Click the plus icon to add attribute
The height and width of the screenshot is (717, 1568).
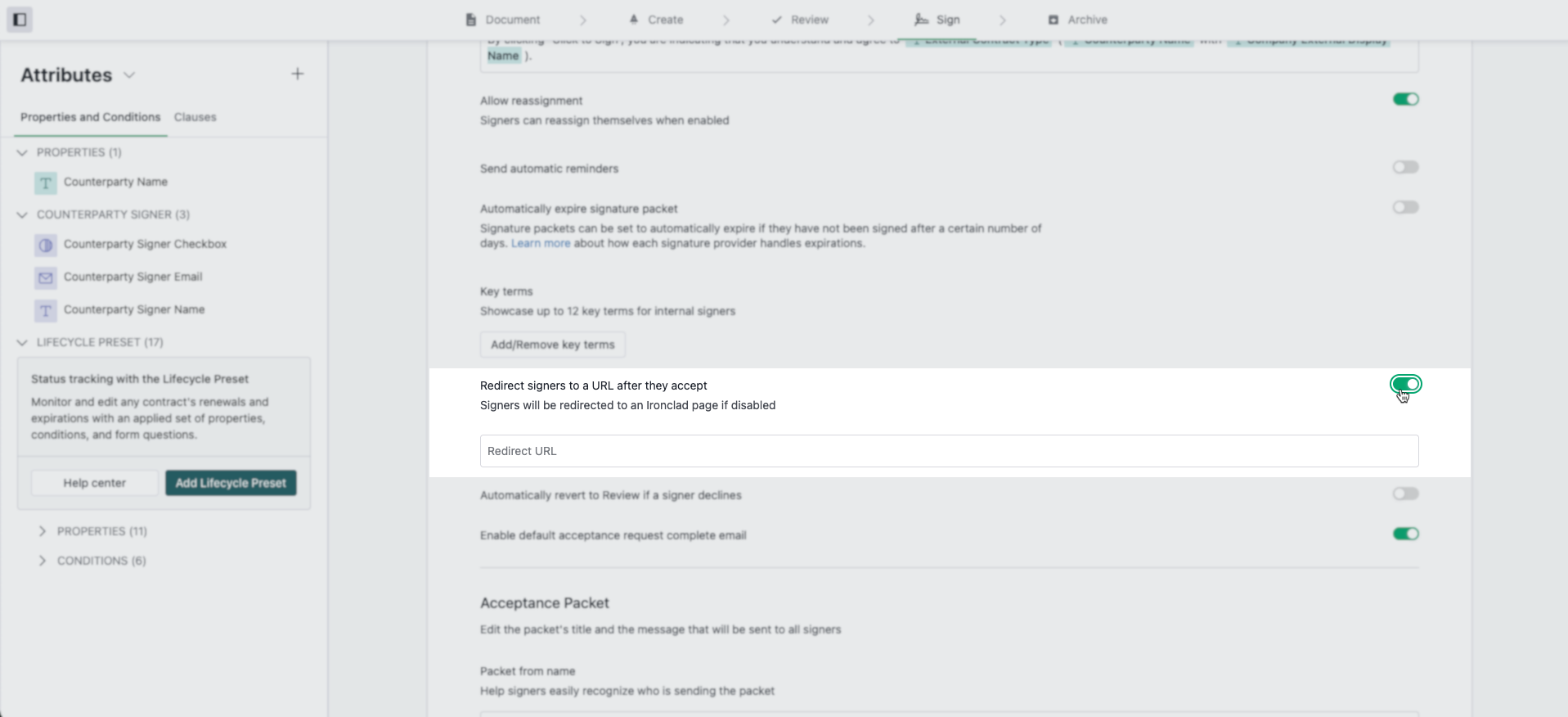coord(298,74)
